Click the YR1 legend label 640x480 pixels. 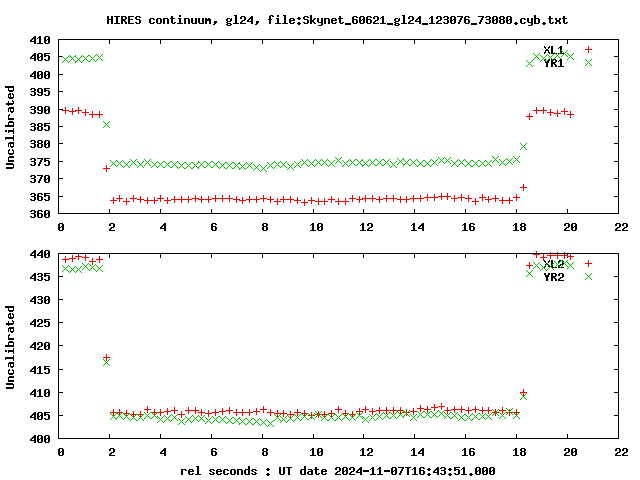554,63
